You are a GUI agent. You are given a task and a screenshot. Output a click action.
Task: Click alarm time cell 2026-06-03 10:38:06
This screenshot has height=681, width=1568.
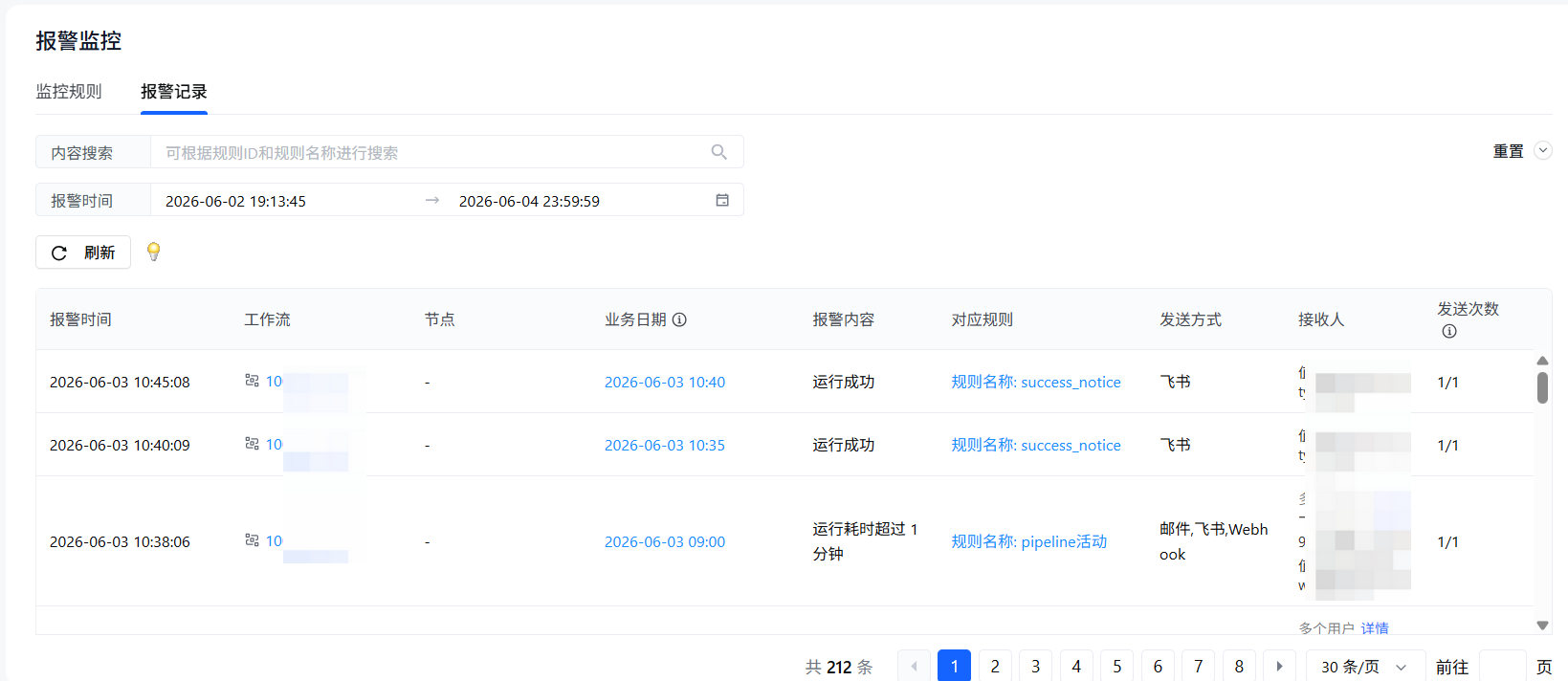(120, 541)
